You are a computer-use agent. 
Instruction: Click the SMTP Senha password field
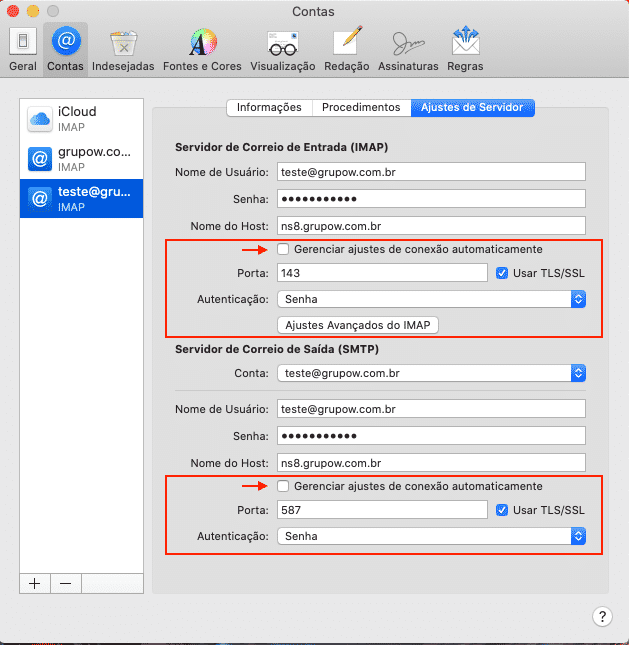coord(431,436)
